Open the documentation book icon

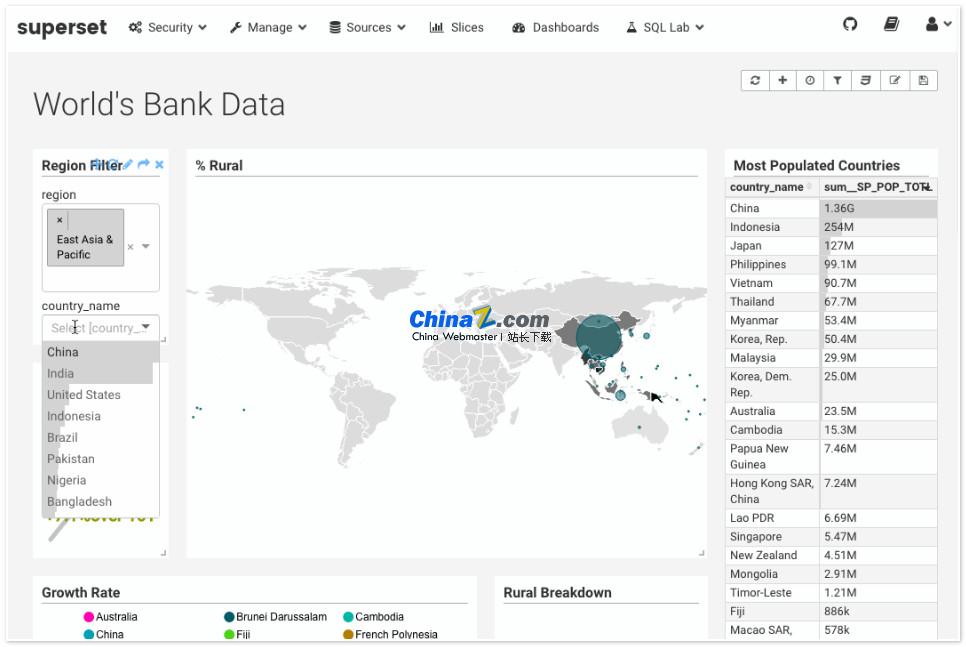tap(891, 25)
